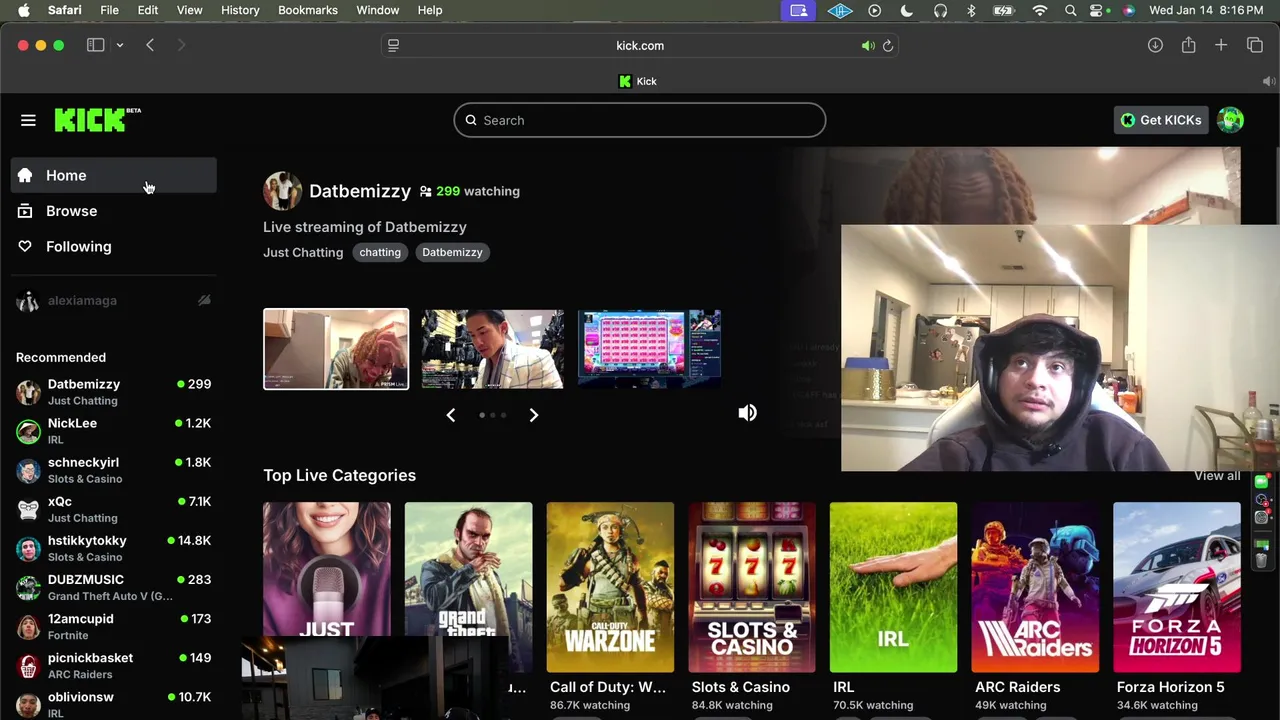1280x720 pixels.
Task: Open a new Safari tab
Action: pos(1221,45)
